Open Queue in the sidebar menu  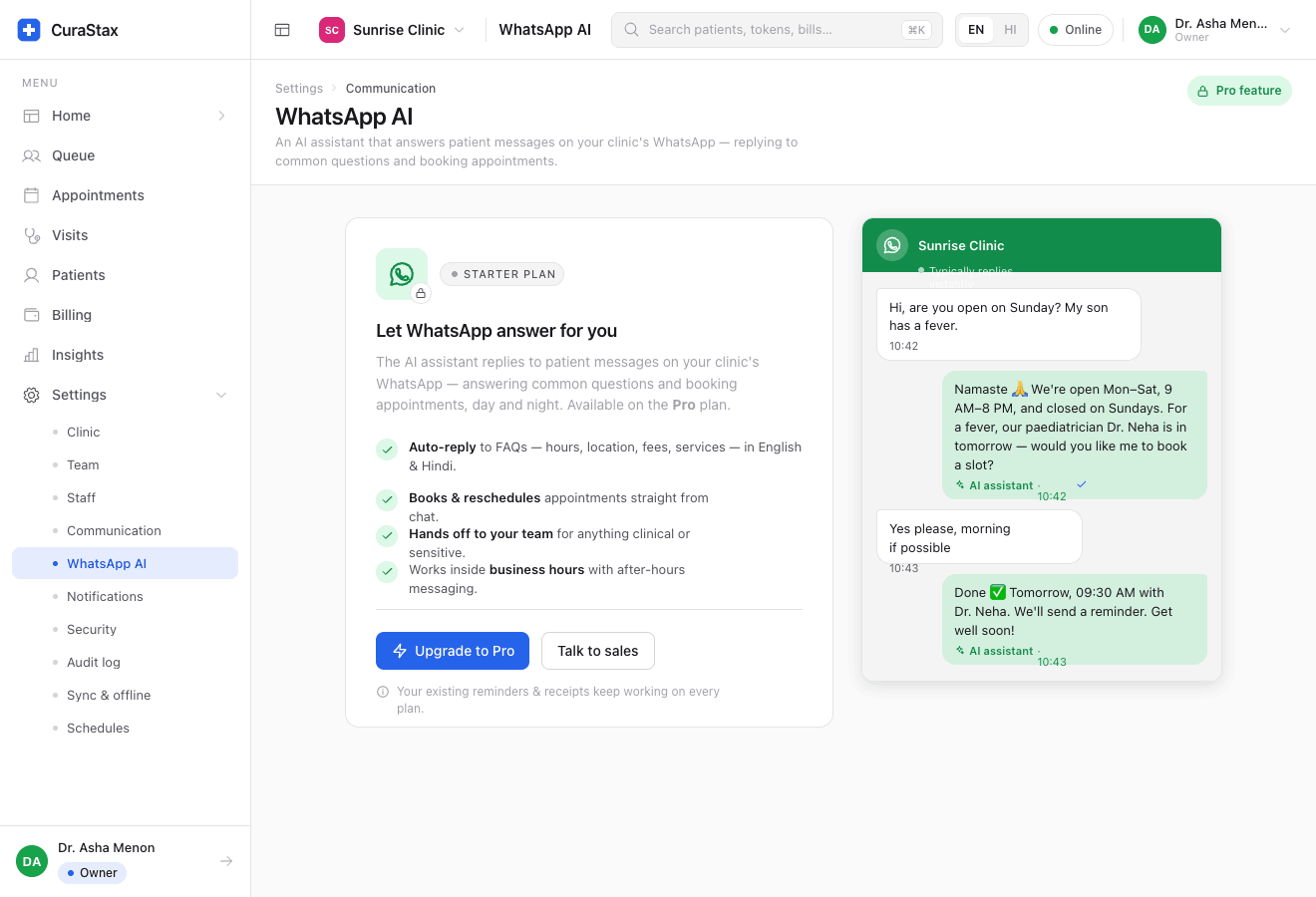tap(125, 155)
